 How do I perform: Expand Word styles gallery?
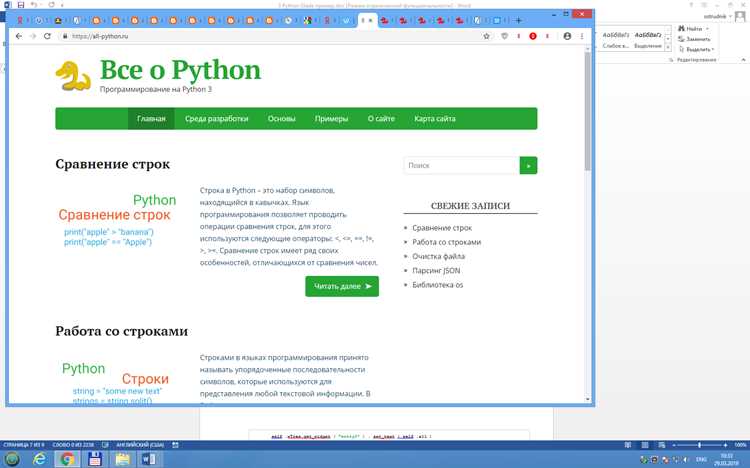point(668,47)
